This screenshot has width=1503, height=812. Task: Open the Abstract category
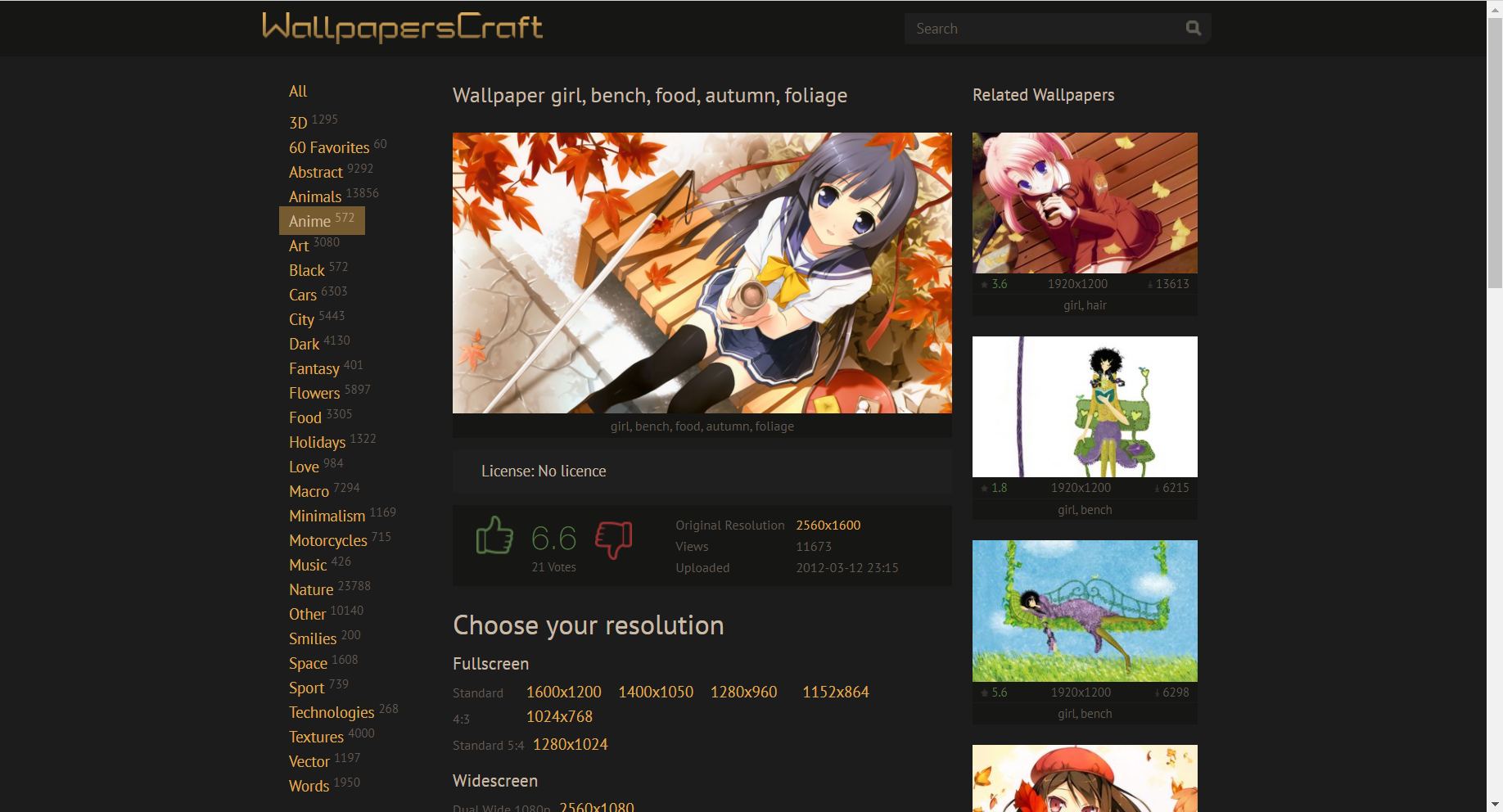[316, 172]
